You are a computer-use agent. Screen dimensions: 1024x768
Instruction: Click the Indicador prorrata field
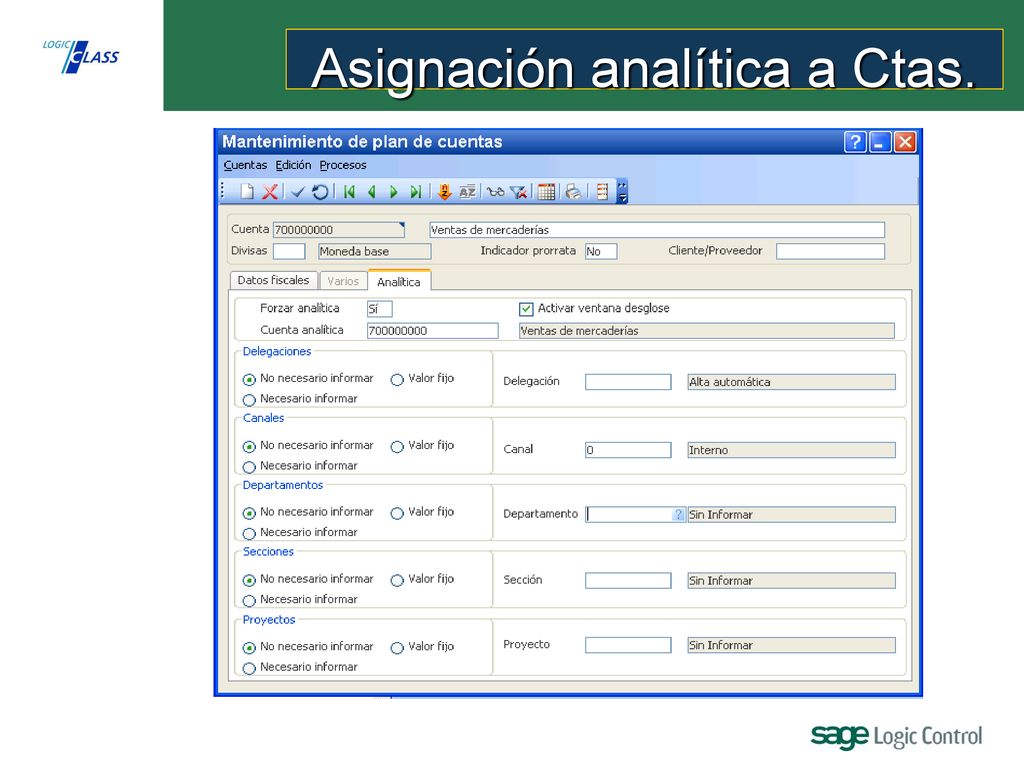(601, 251)
